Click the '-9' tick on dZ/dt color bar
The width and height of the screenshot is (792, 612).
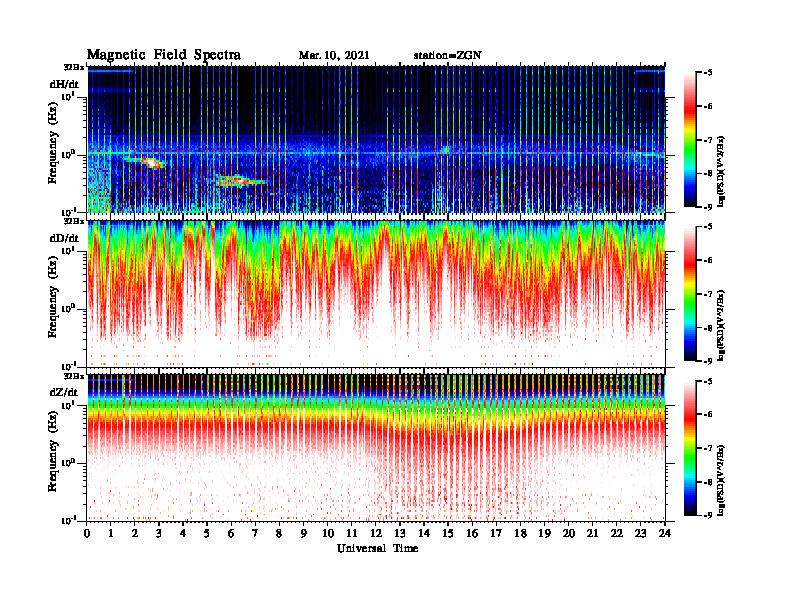(x=707, y=515)
